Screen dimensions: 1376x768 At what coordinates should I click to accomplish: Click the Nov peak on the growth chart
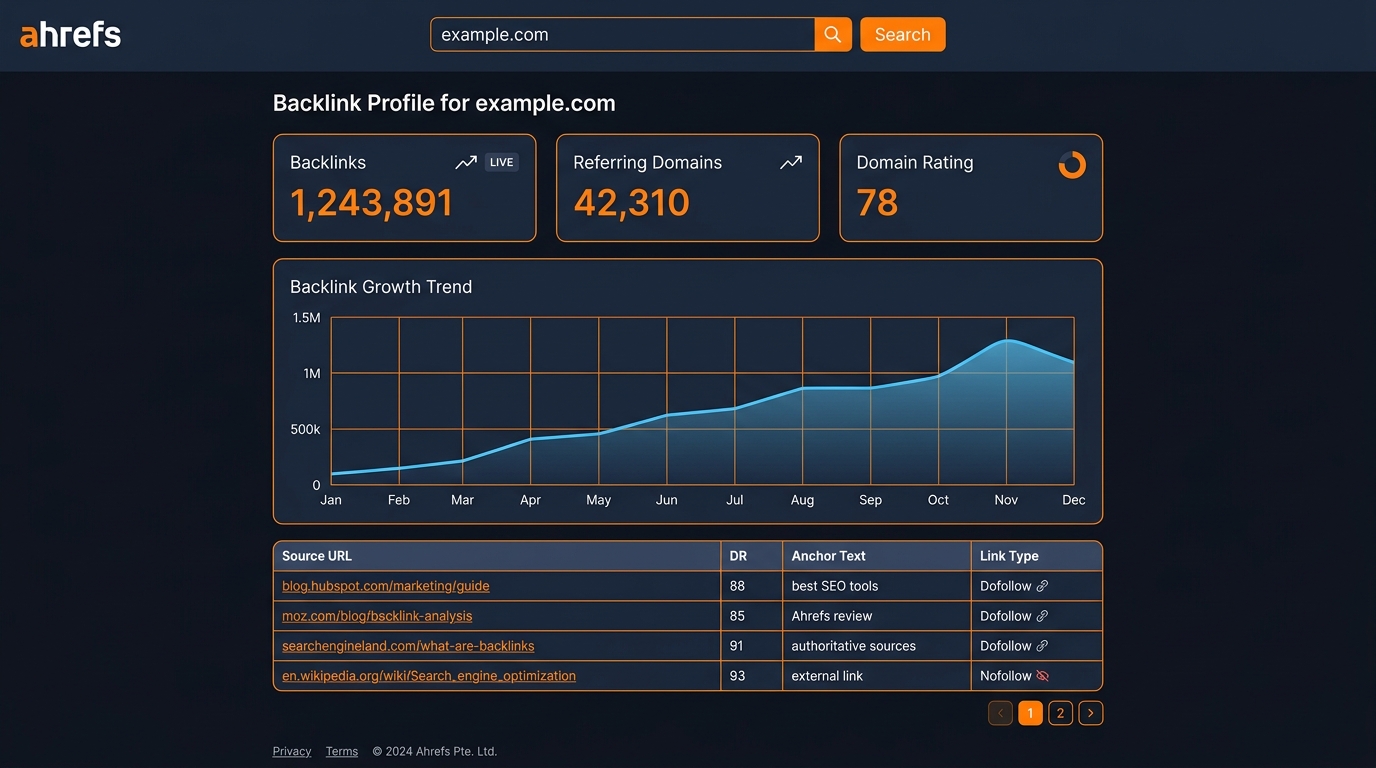pyautogui.click(x=1008, y=341)
